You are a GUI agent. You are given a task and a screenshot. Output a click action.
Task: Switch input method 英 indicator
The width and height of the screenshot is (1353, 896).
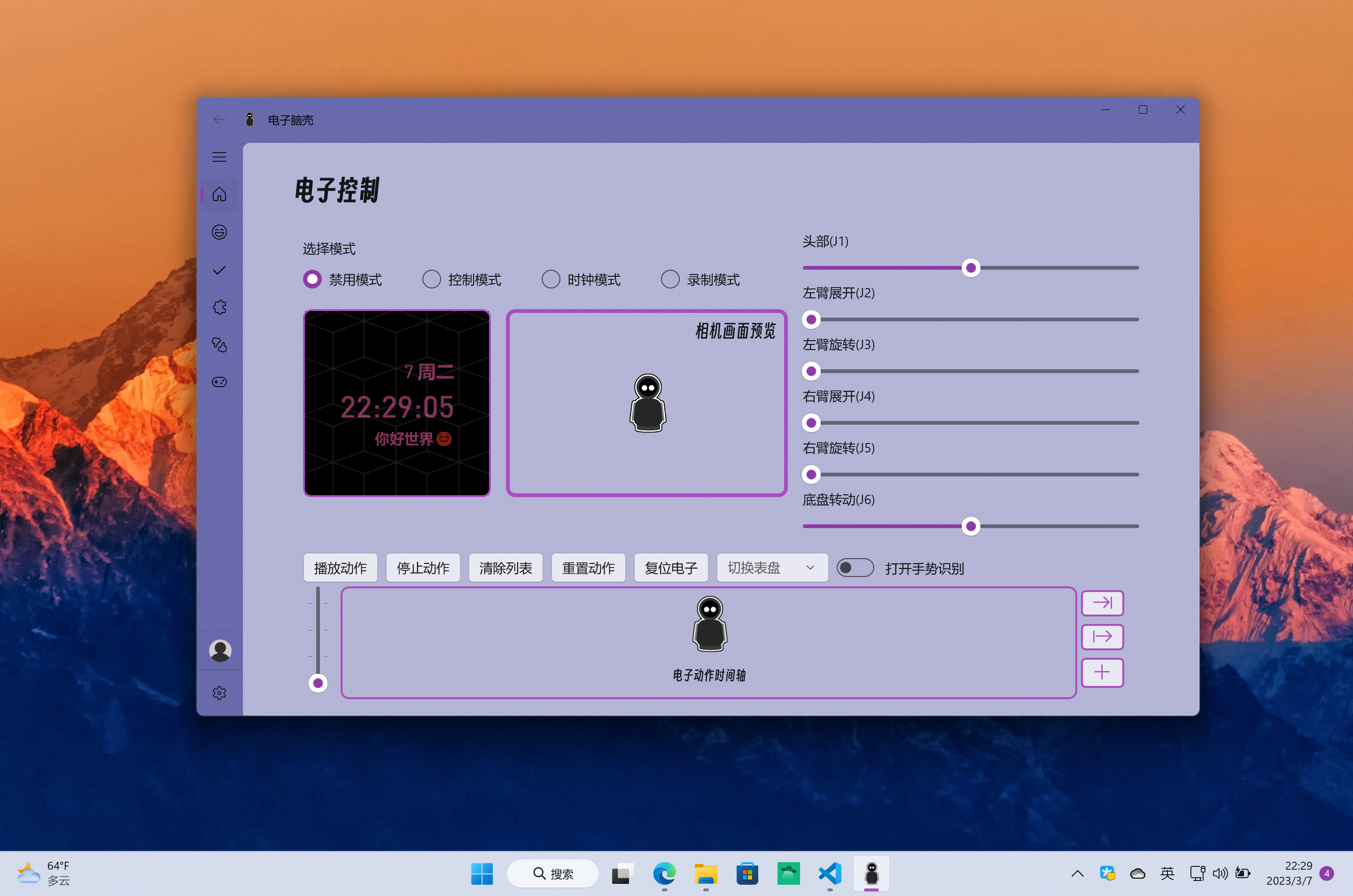coord(1167,874)
